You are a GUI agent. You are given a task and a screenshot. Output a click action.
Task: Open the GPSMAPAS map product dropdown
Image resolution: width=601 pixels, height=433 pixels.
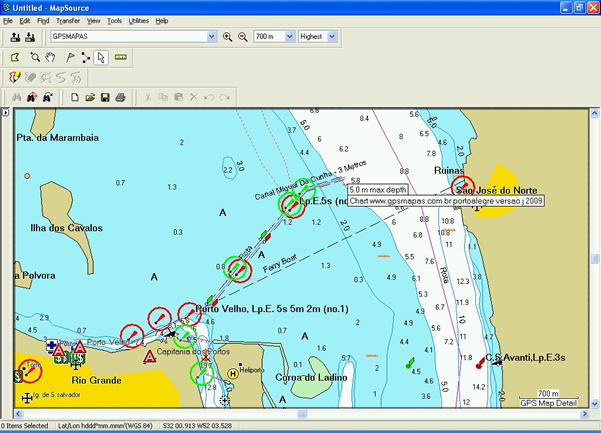tap(211, 37)
